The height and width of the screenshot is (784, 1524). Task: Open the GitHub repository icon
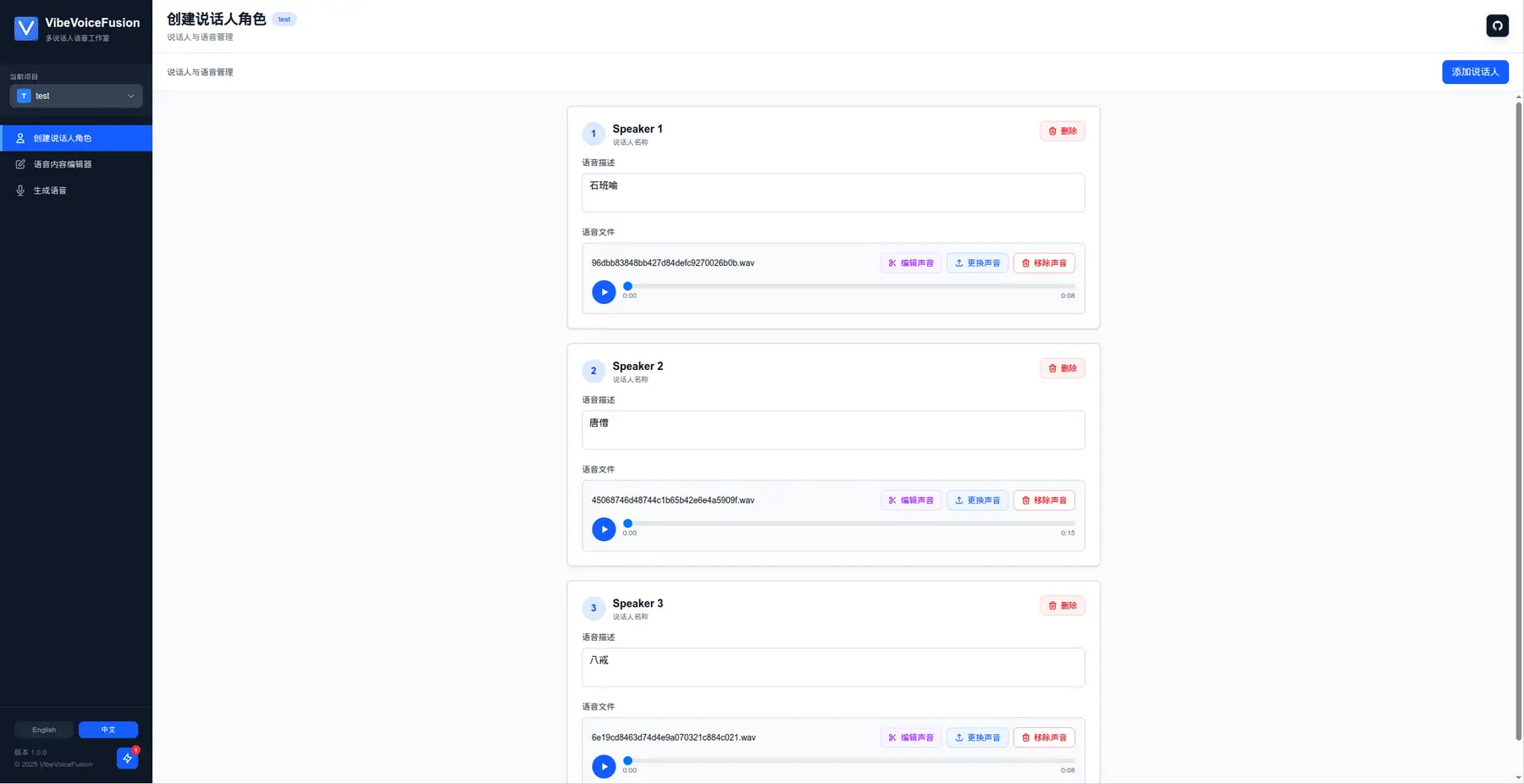coord(1497,25)
